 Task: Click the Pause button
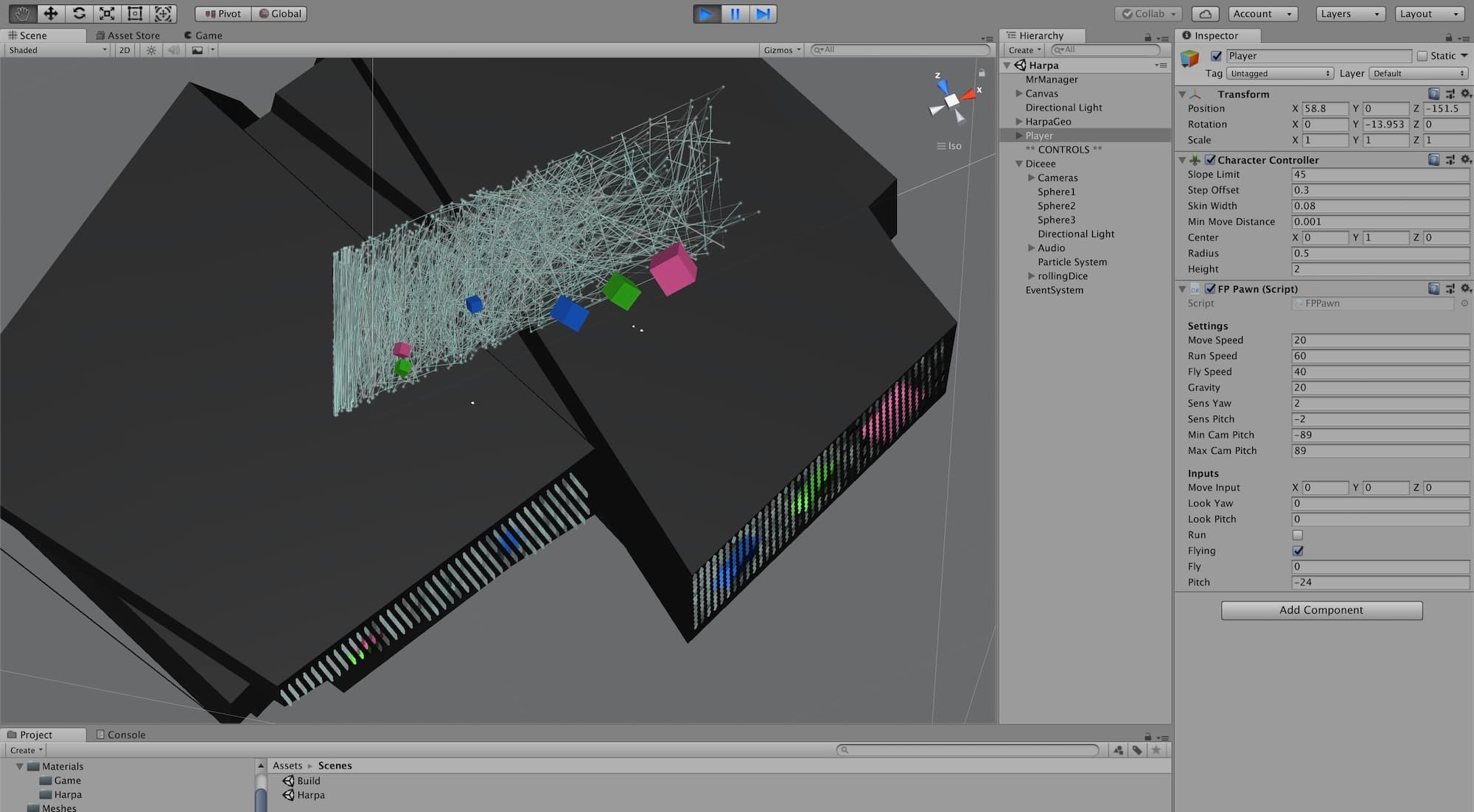click(x=735, y=13)
